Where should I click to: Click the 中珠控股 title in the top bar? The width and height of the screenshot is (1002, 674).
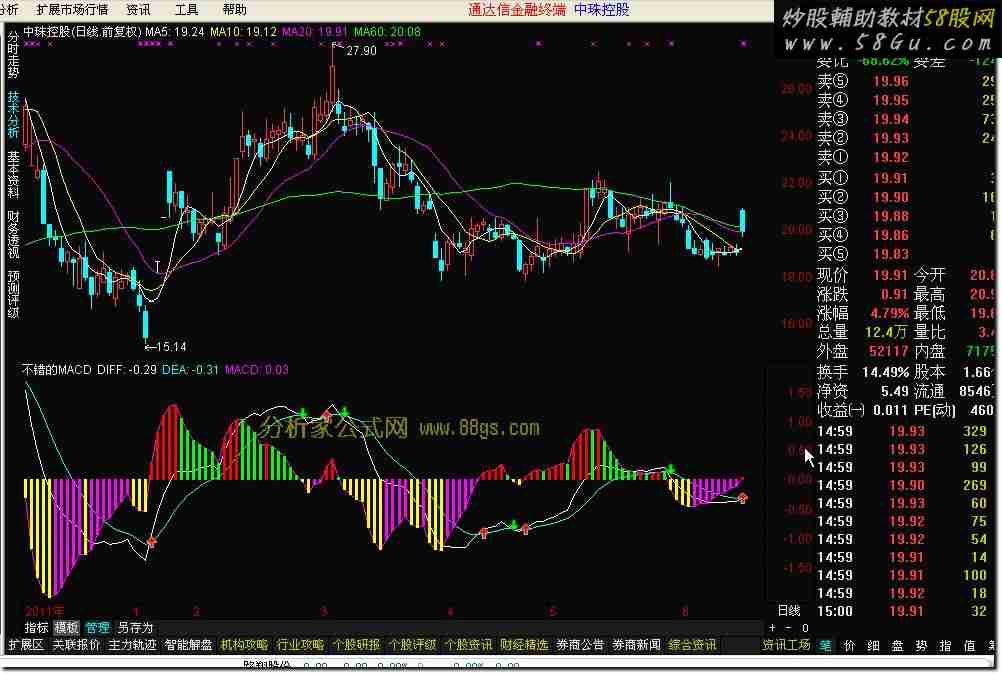coord(601,10)
